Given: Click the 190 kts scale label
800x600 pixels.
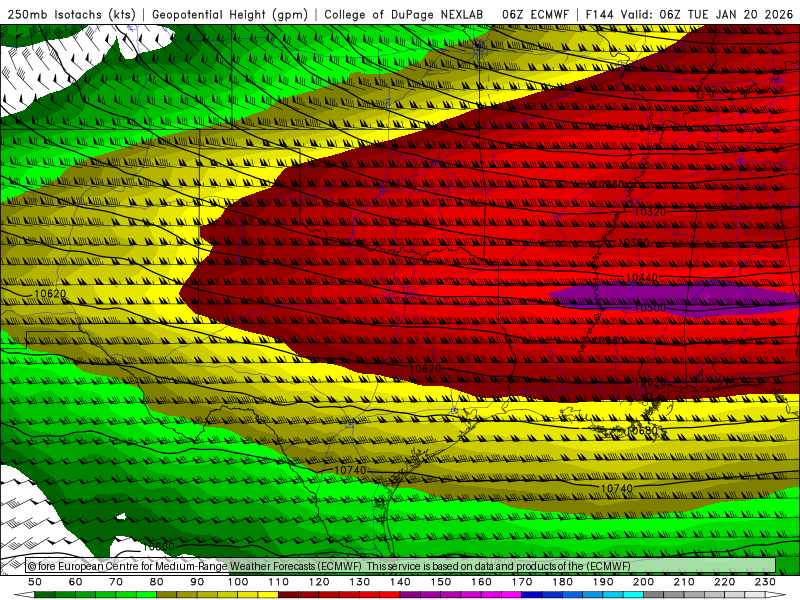Looking at the screenshot, I should pos(603,582).
